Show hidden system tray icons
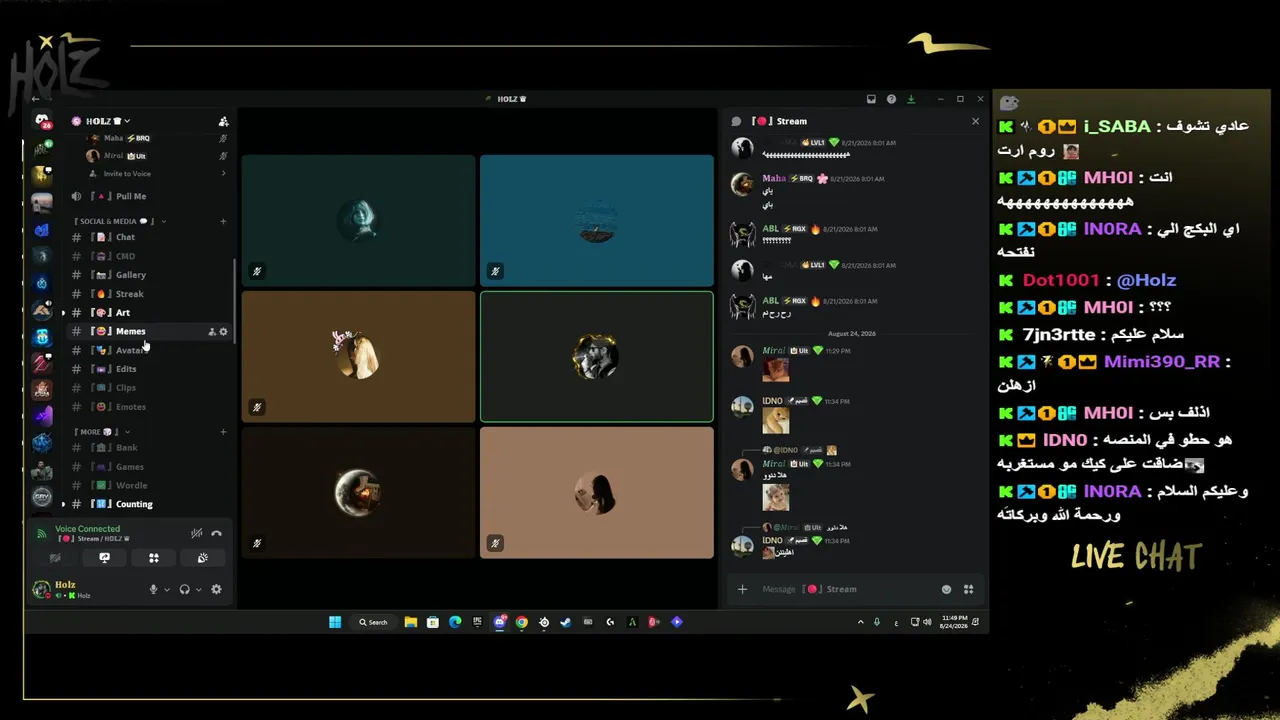The height and width of the screenshot is (720, 1280). 860,622
